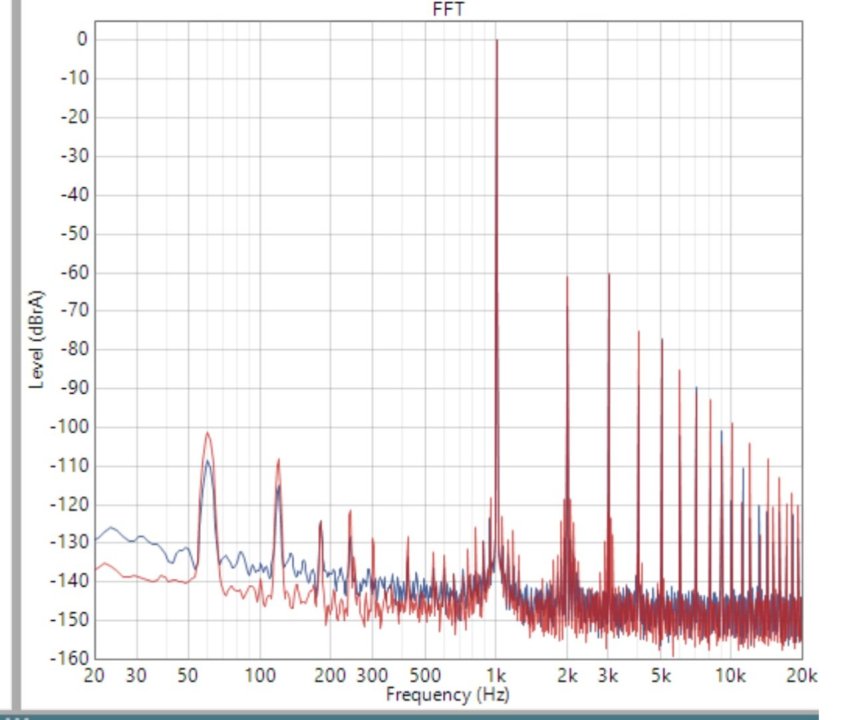Click the -30 level axis tick label
Screen dimensions: 858x720
pyautogui.click(x=74, y=156)
